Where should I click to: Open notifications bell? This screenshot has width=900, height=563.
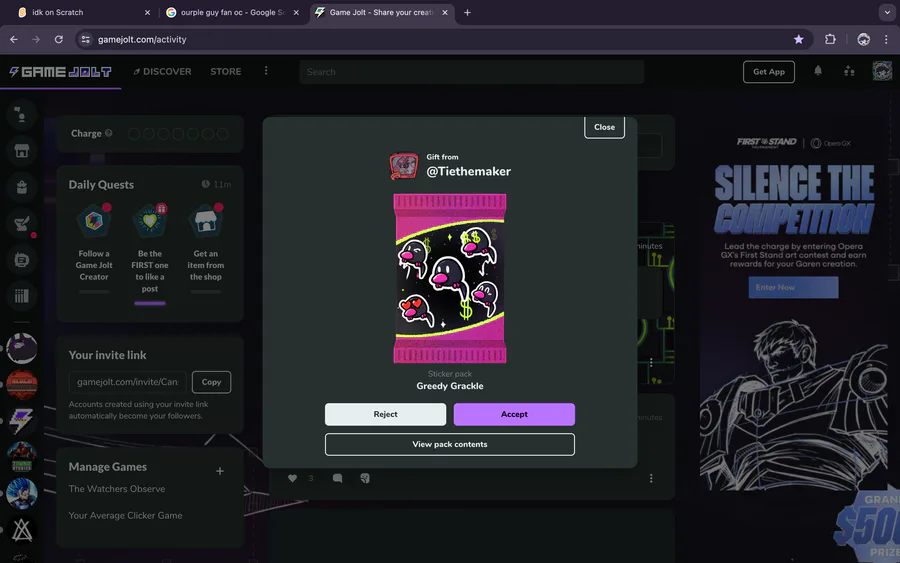818,71
